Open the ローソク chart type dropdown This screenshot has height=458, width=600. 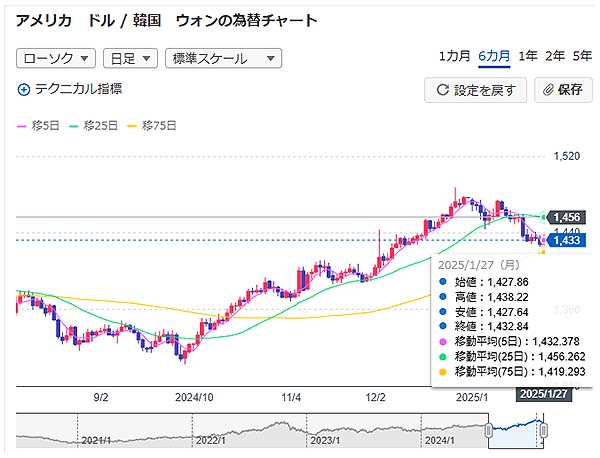coord(56,59)
